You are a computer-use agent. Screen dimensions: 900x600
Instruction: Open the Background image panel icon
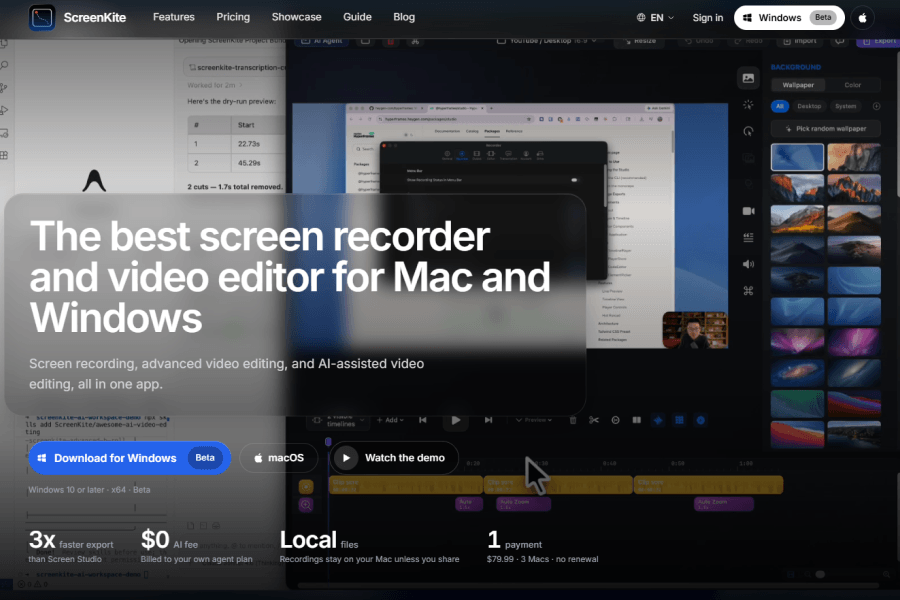pyautogui.click(x=748, y=78)
